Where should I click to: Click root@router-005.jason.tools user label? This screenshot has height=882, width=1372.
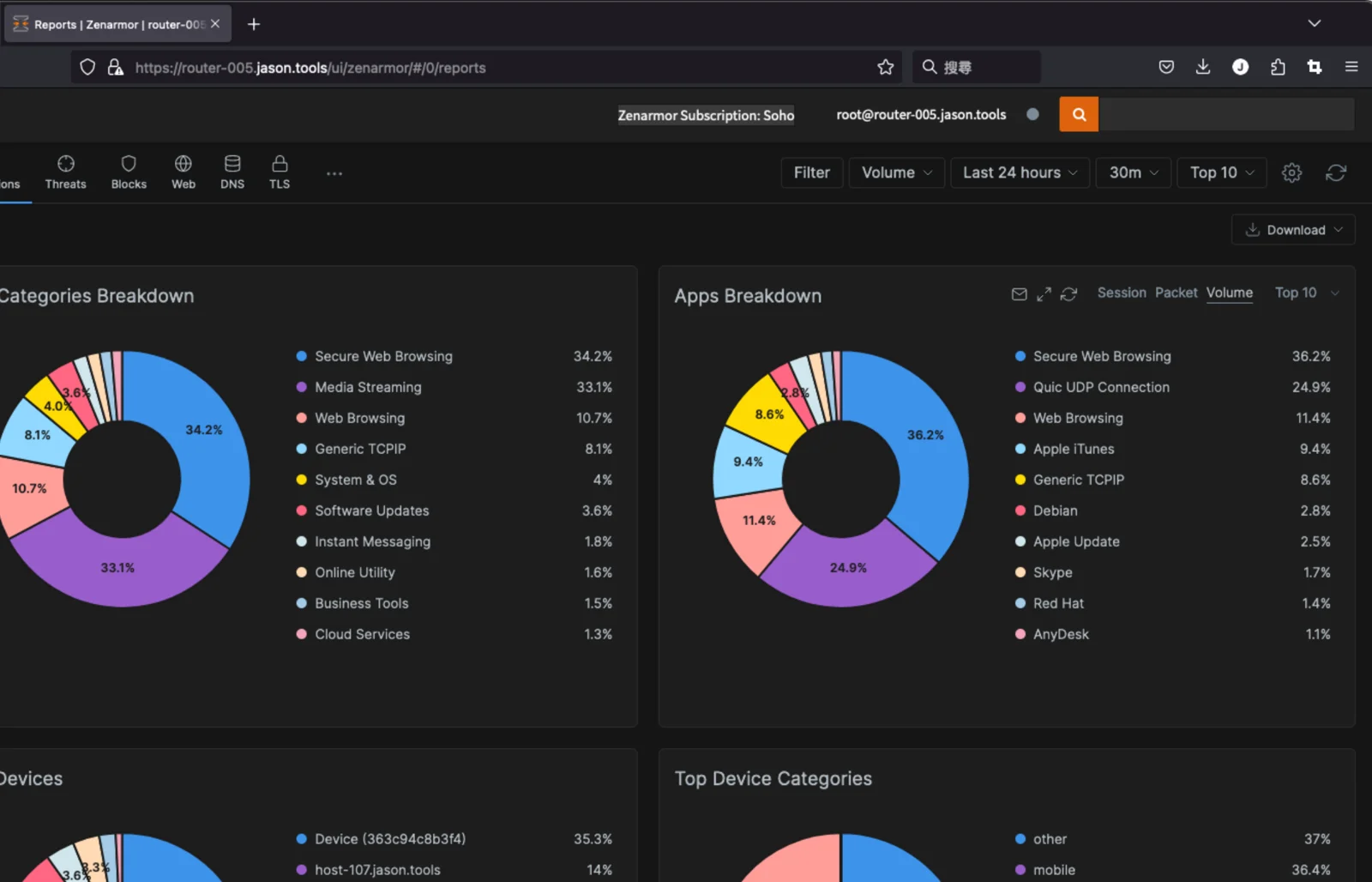point(921,114)
